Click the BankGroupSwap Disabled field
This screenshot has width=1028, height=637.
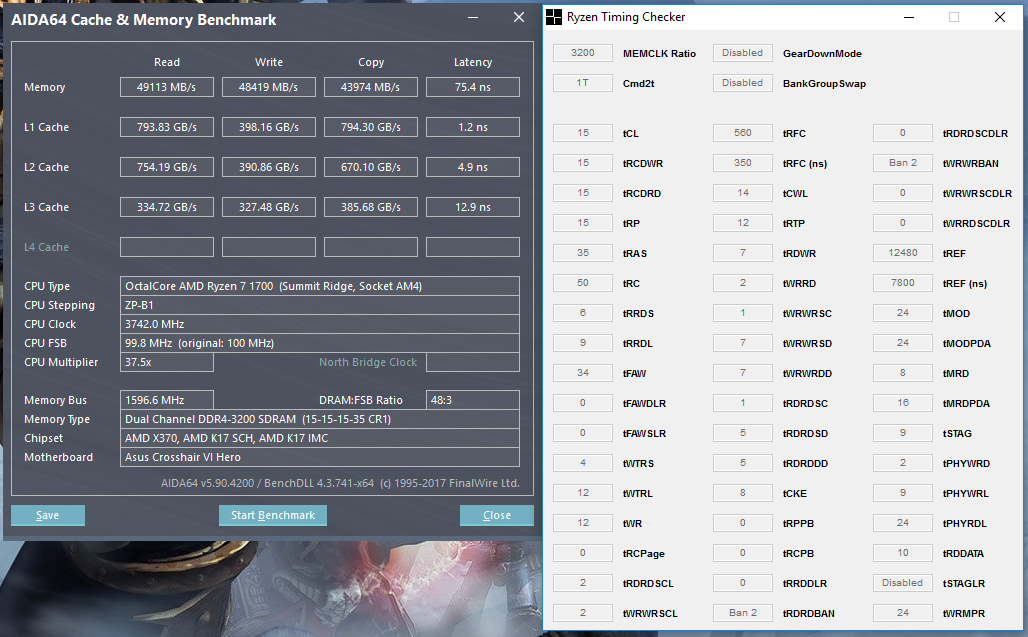(x=743, y=83)
